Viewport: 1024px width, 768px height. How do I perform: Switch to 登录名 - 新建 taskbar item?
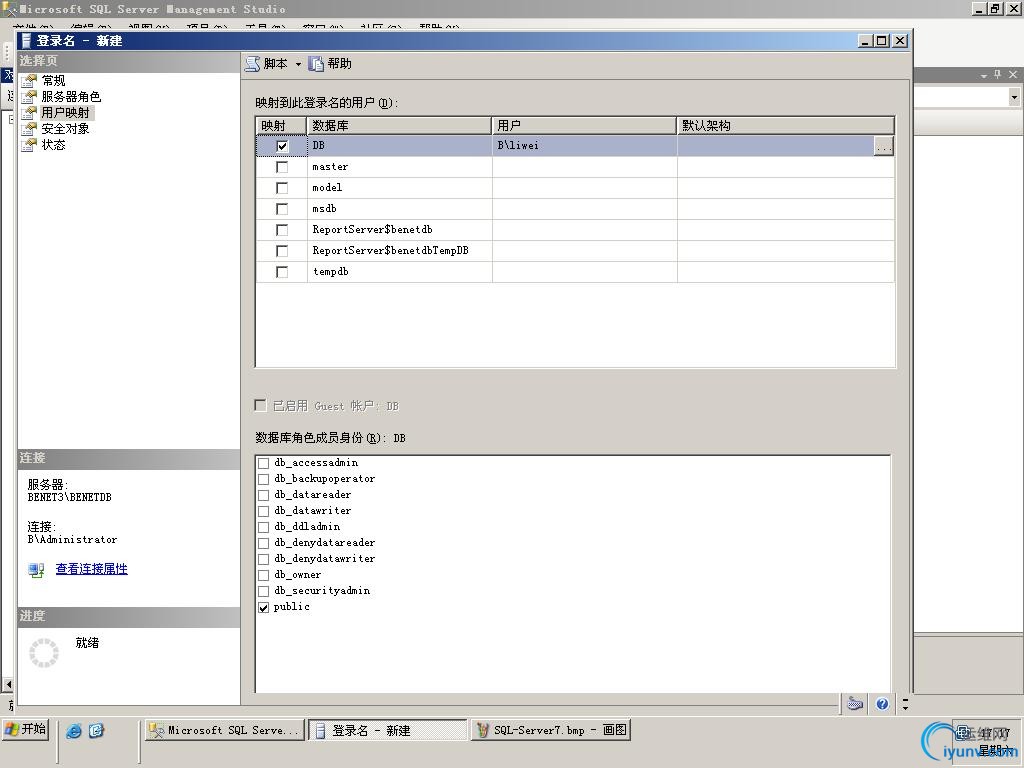click(x=388, y=730)
